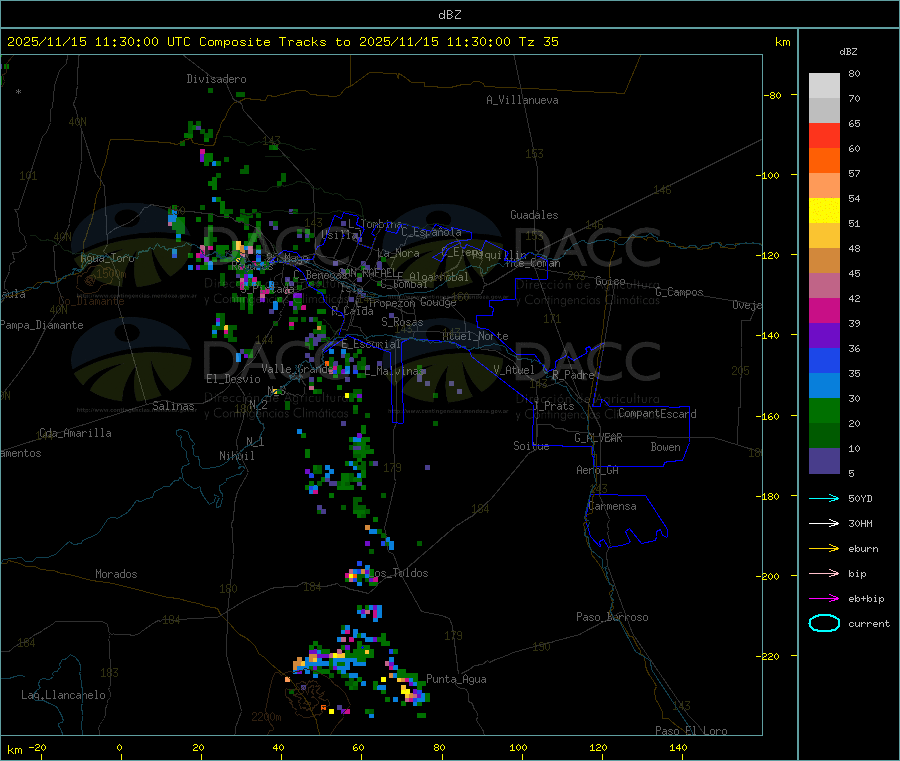This screenshot has width=900, height=761.
Task: Click the dBZ title at the top
Action: (449, 15)
